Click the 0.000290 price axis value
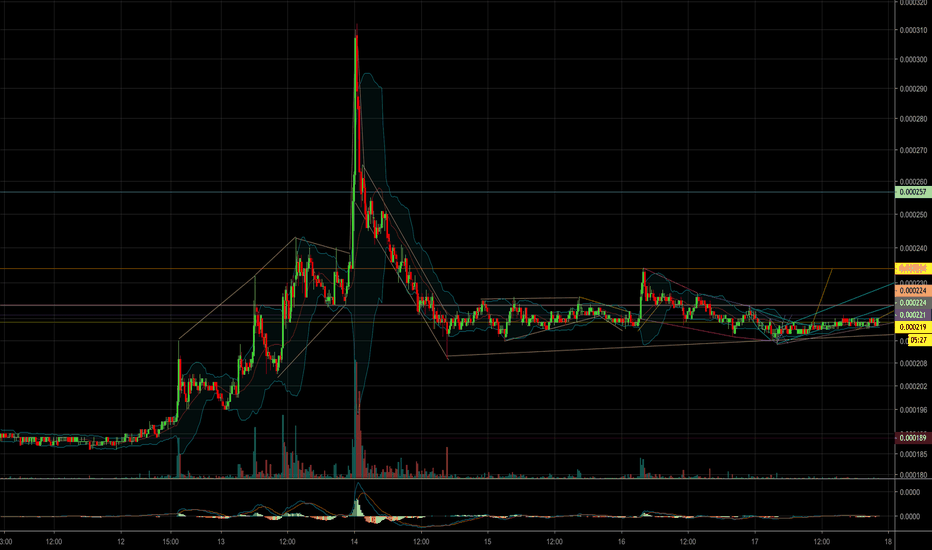This screenshot has width=932, height=550. pos(913,89)
